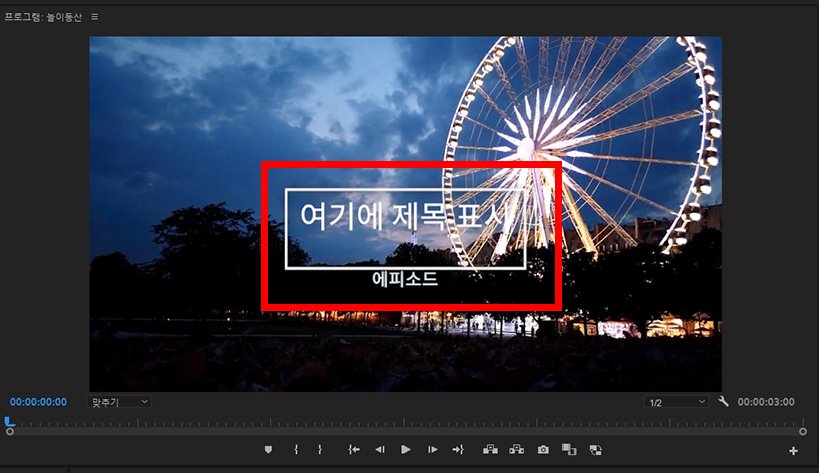Image resolution: width=819 pixels, height=473 pixels.
Task: Click the blue 00:00:00:00 timecode field
Action: 38,402
